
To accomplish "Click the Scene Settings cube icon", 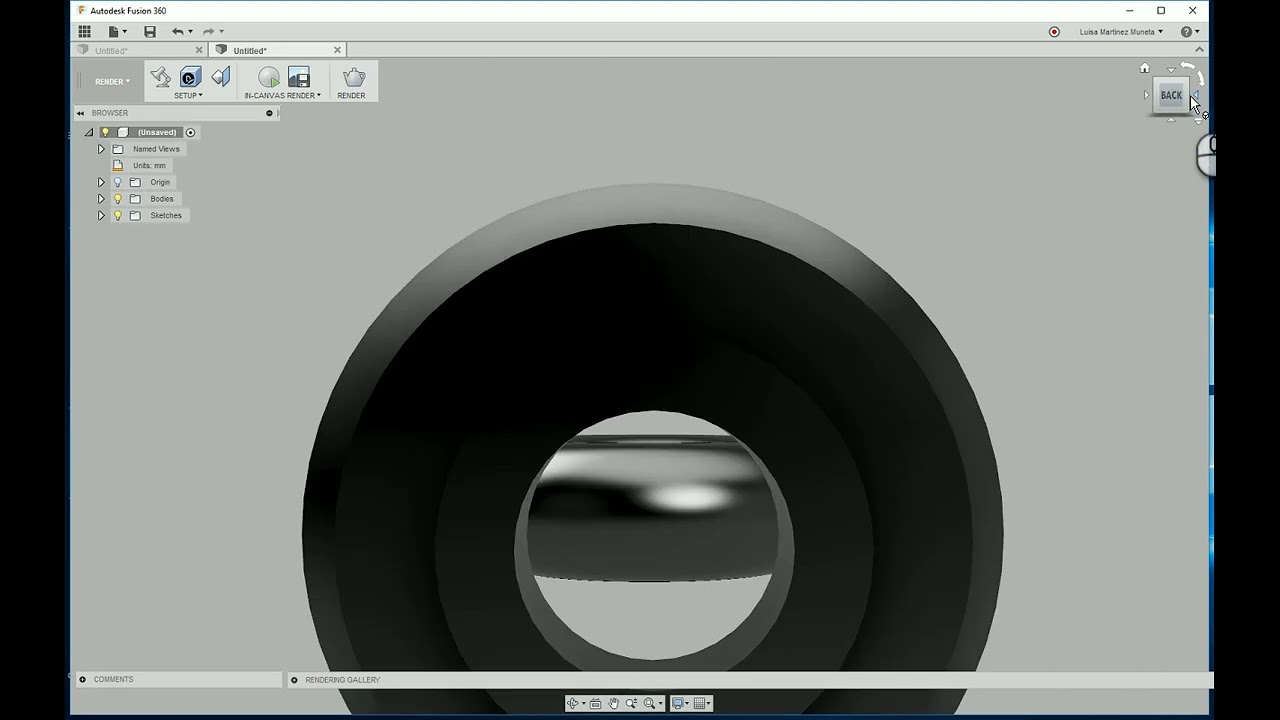I will tap(190, 77).
